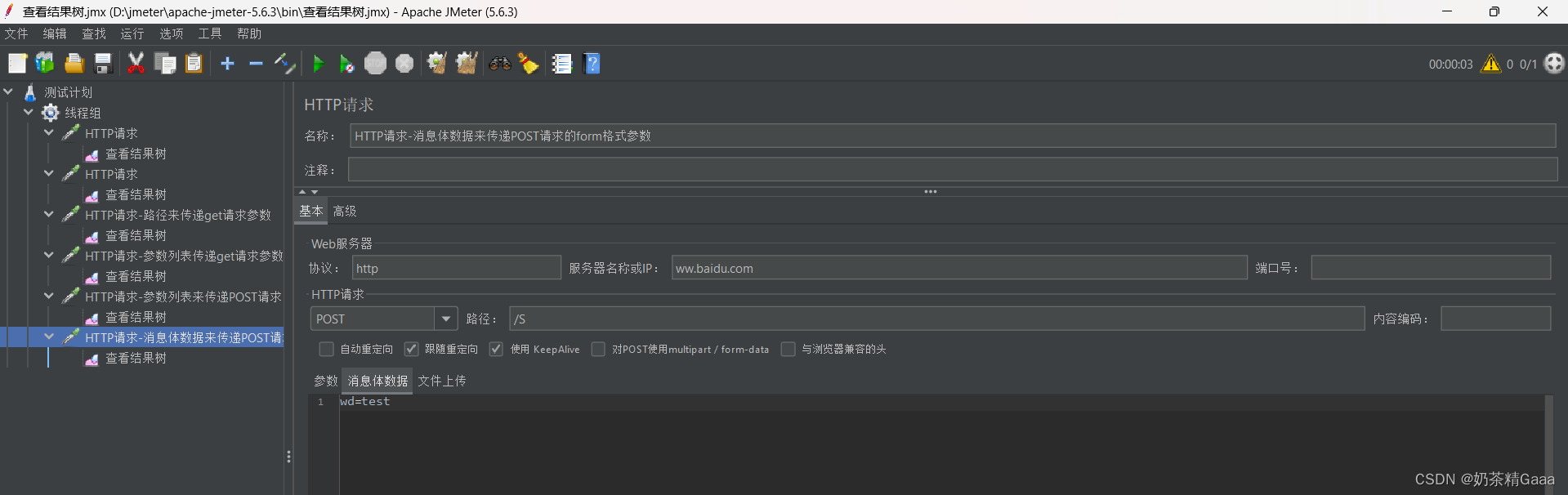Toggle the 自动重定向 checkbox
1568x495 pixels.
[x=326, y=349]
